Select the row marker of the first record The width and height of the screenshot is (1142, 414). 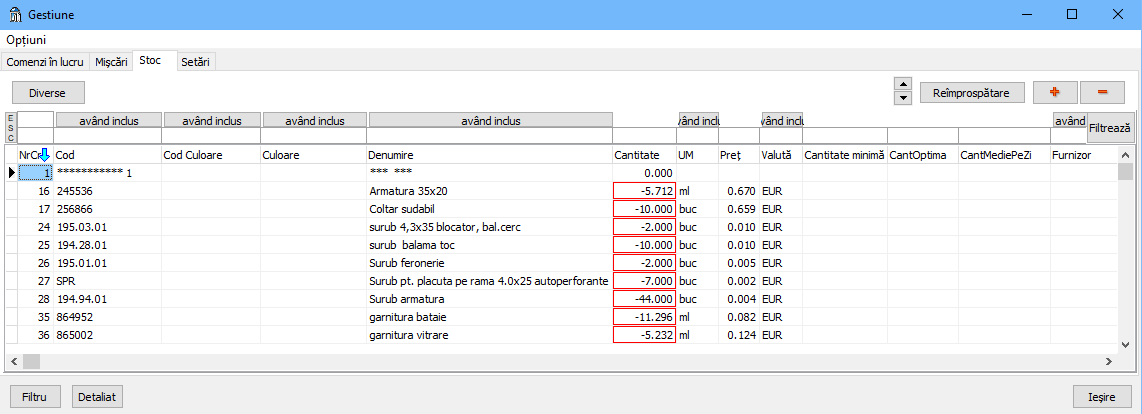[11, 172]
